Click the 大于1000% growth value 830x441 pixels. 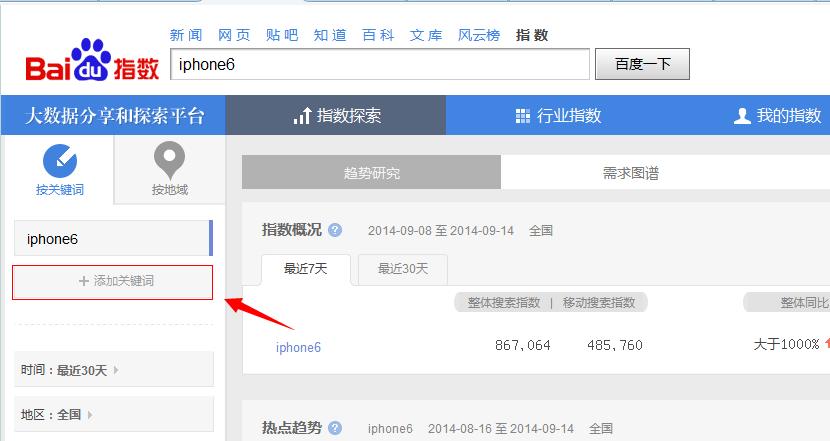787,344
